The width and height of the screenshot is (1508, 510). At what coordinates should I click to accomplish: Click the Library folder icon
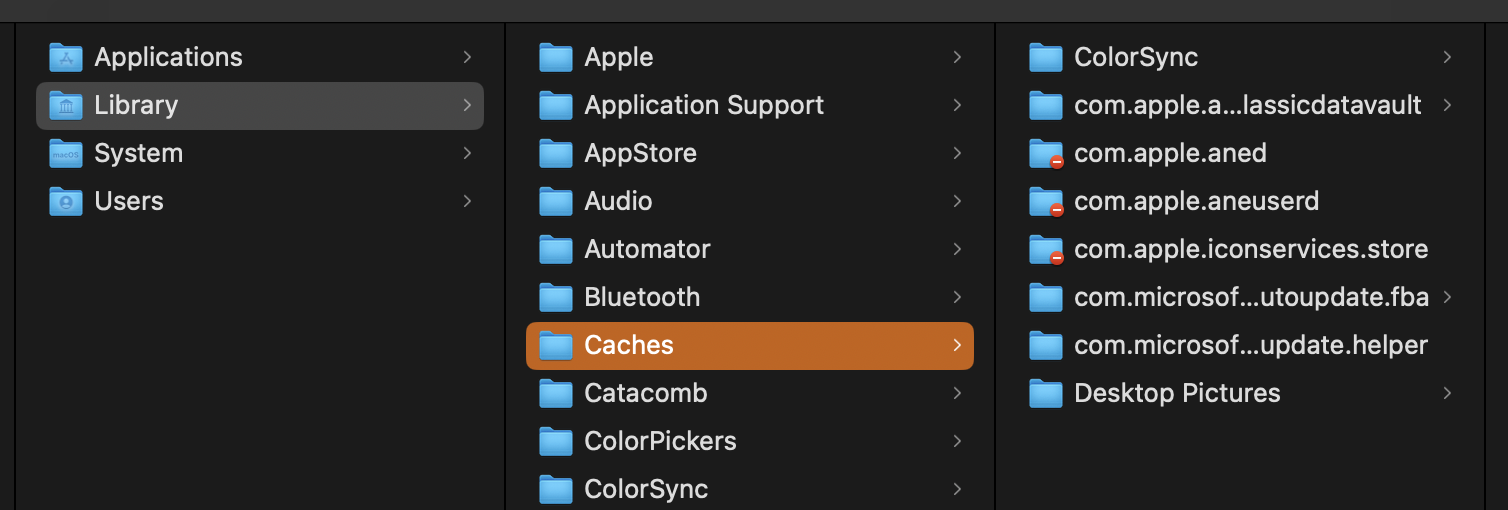click(66, 105)
